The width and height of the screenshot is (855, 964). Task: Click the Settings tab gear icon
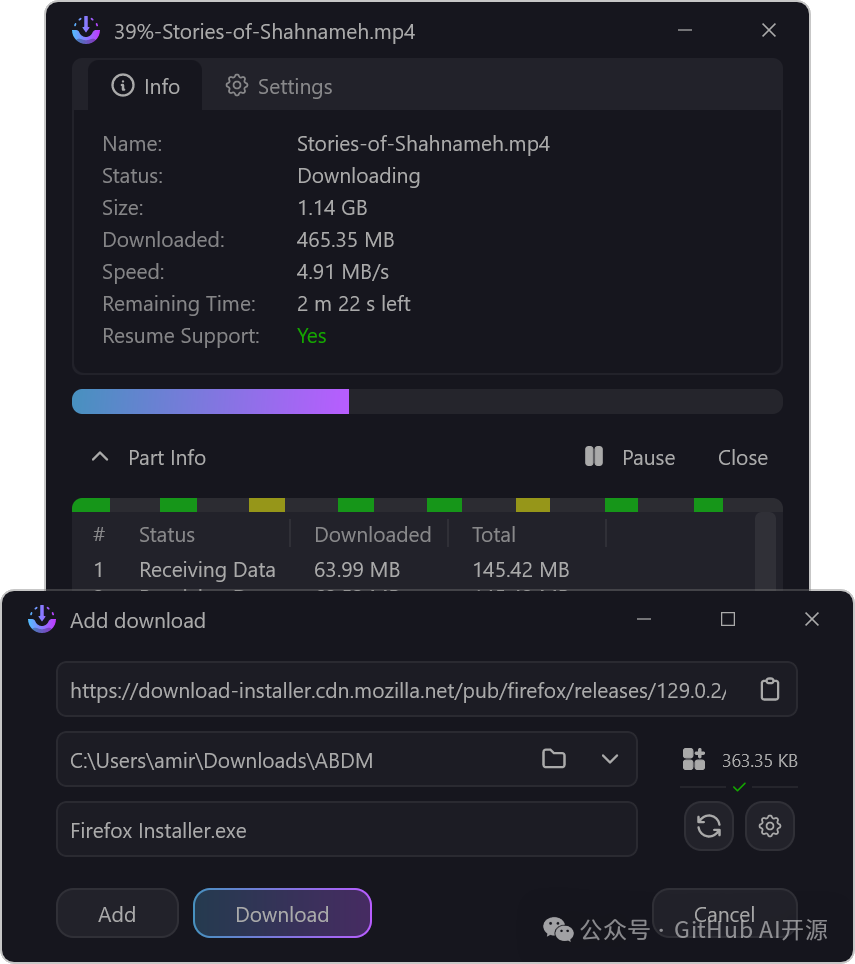click(237, 86)
